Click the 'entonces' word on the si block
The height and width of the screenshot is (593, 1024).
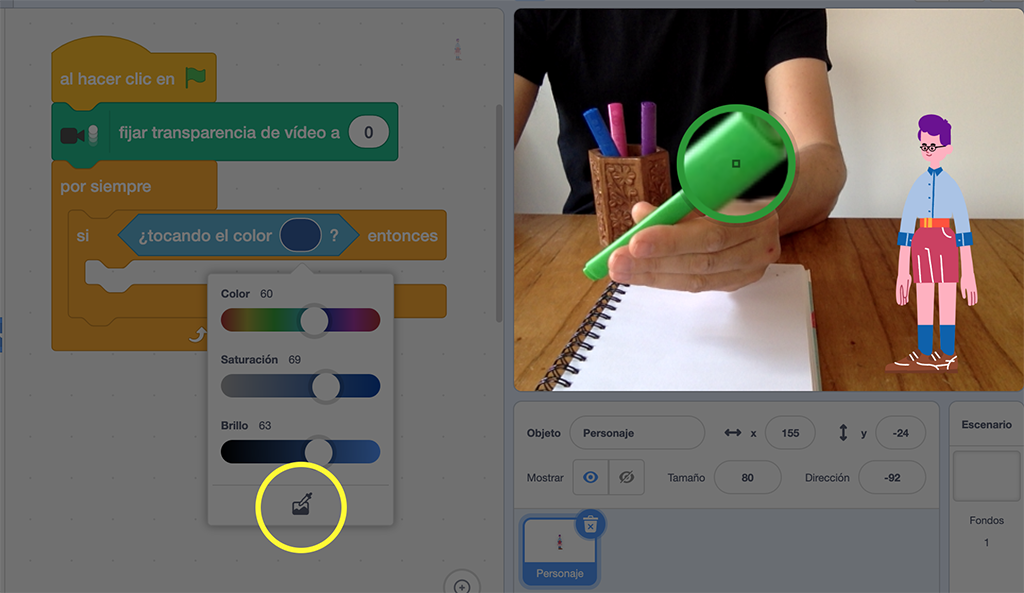click(x=402, y=236)
